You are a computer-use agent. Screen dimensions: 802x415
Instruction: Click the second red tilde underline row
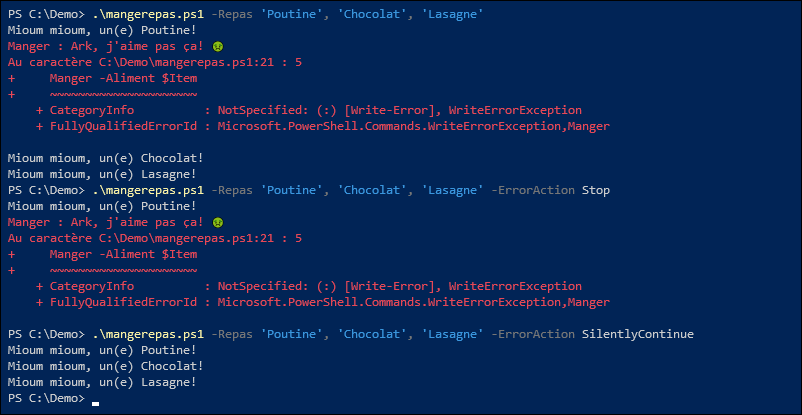pyautogui.click(x=123, y=271)
